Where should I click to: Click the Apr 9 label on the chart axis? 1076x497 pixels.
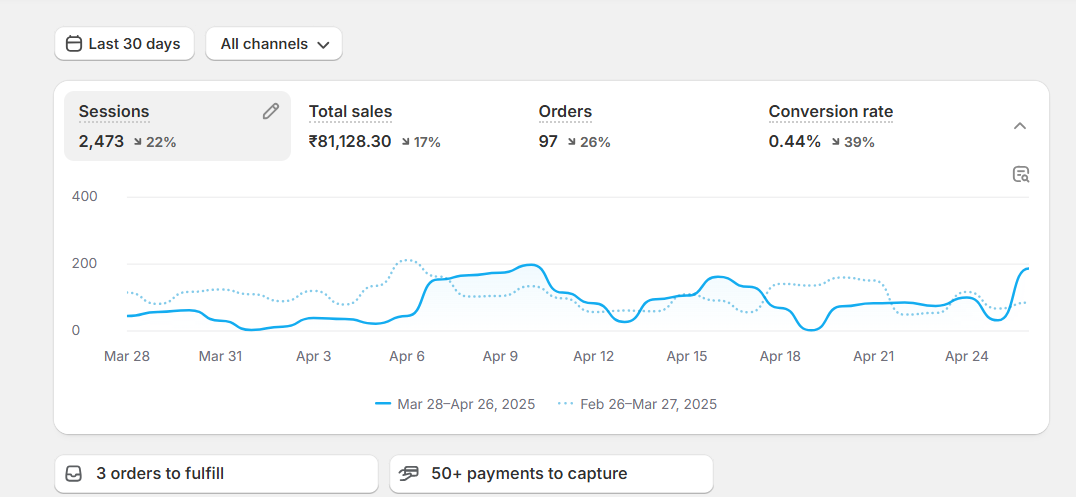click(500, 356)
